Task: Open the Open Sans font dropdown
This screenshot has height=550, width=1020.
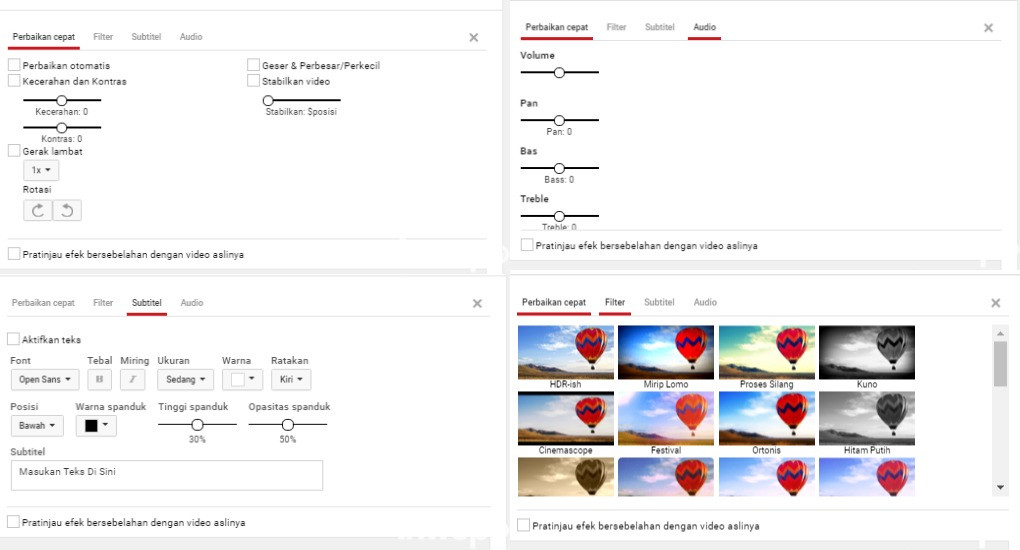Action: coord(44,380)
